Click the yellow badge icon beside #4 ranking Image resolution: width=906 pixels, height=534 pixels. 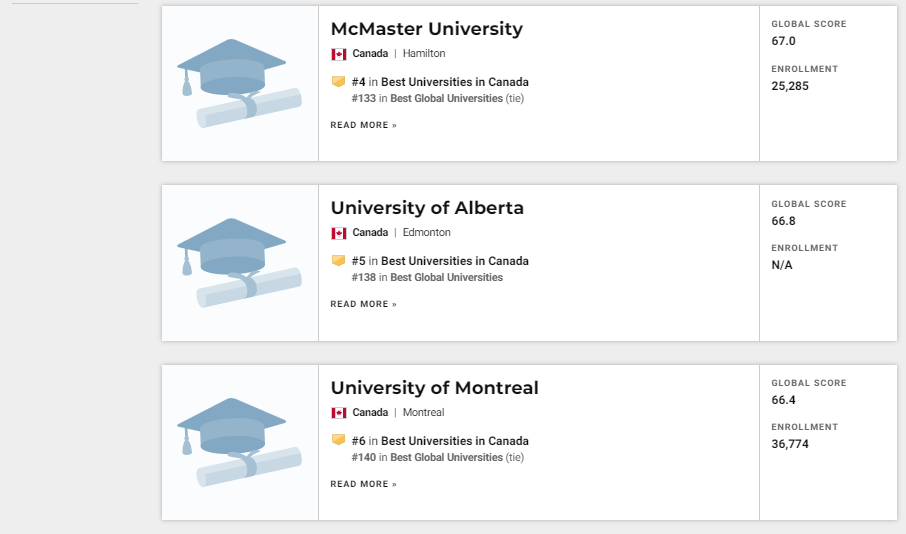[x=339, y=81]
